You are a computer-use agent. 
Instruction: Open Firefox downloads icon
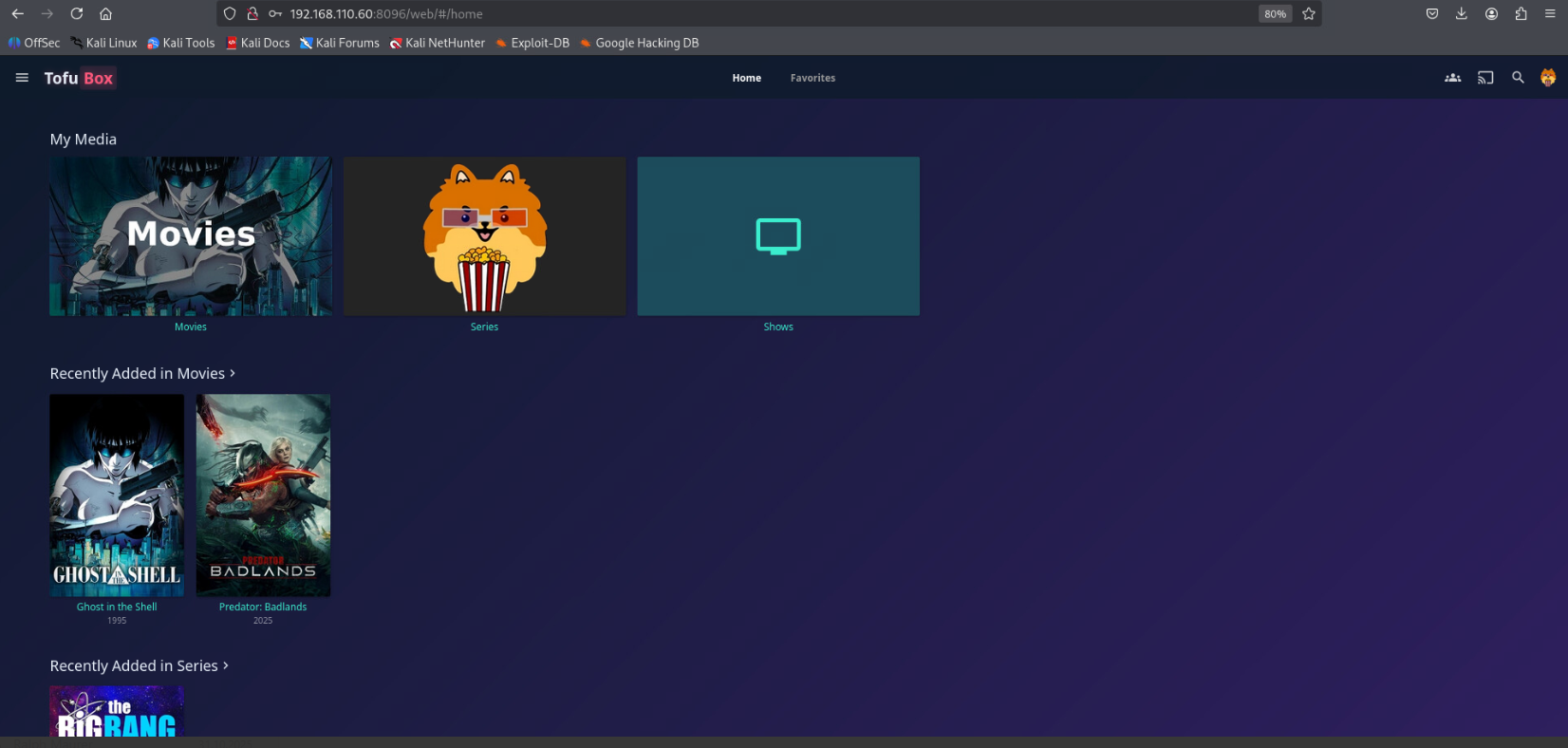1462,14
